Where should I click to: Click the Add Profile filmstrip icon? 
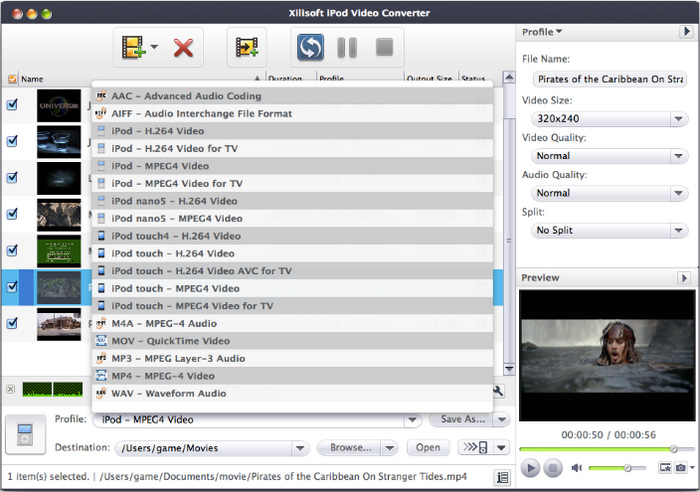click(247, 47)
